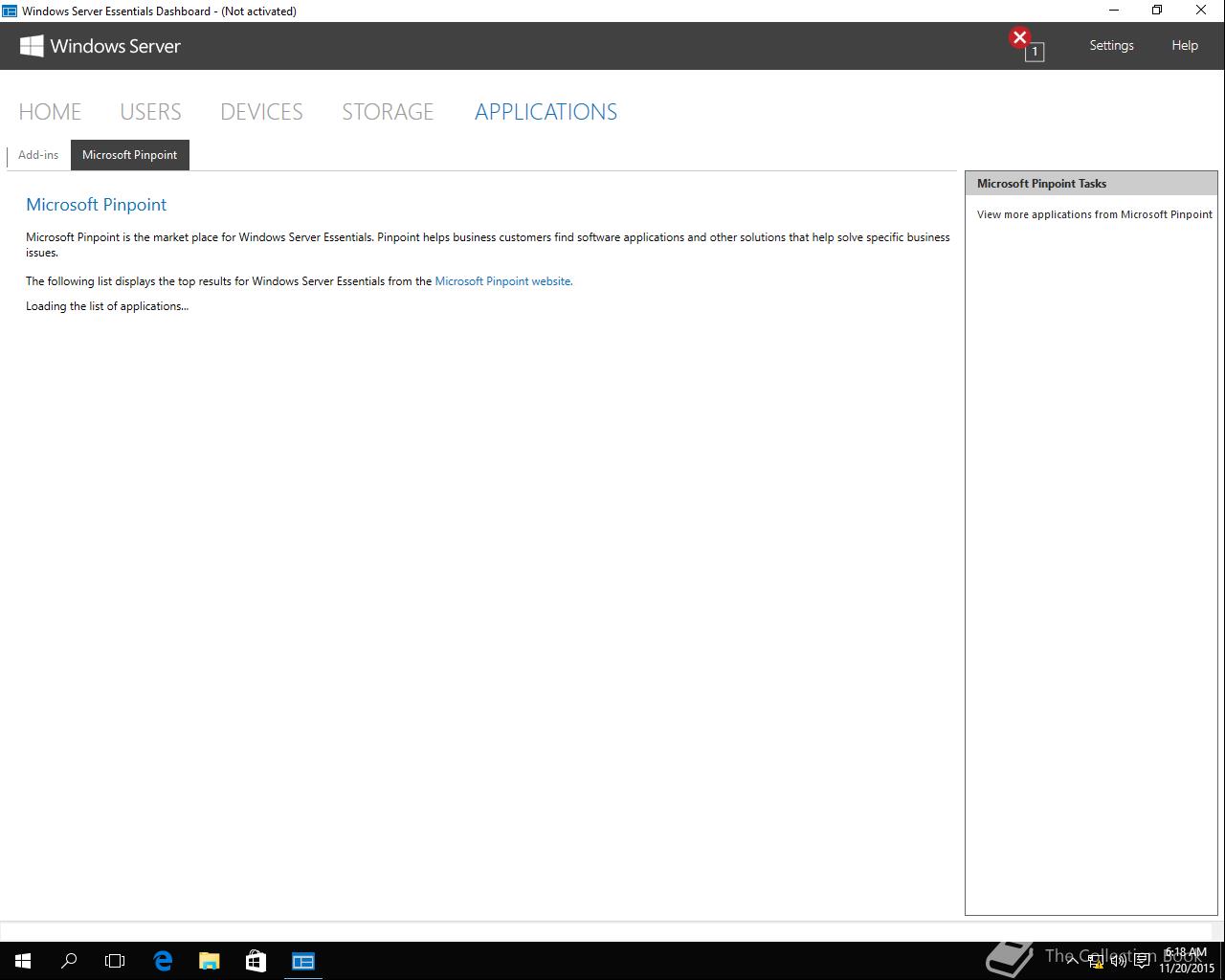Screen dimensions: 1225x980
Task: Follow the Microsoft Pinpoint website link
Action: tap(503, 281)
